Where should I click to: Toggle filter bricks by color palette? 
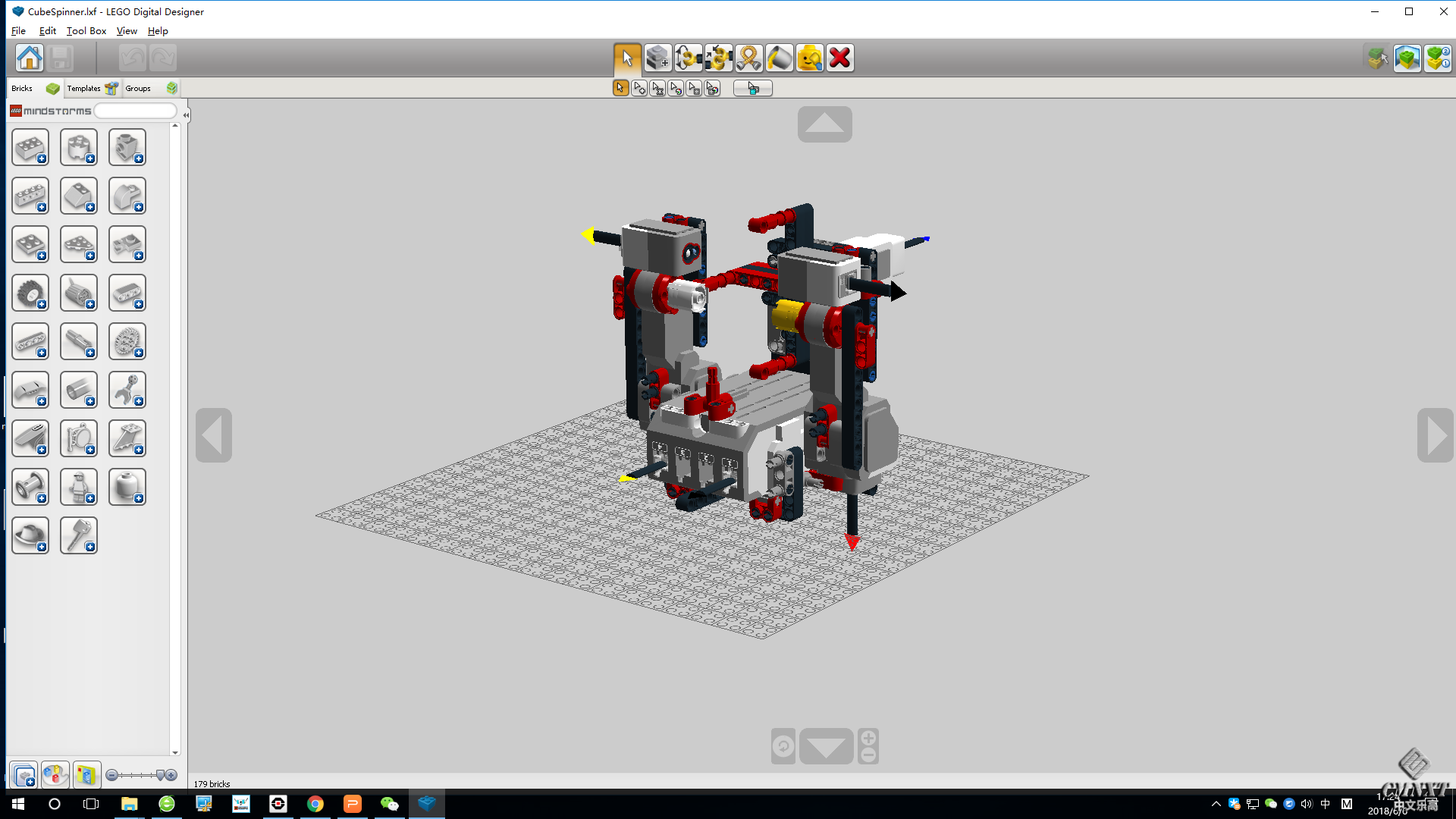click(55, 775)
